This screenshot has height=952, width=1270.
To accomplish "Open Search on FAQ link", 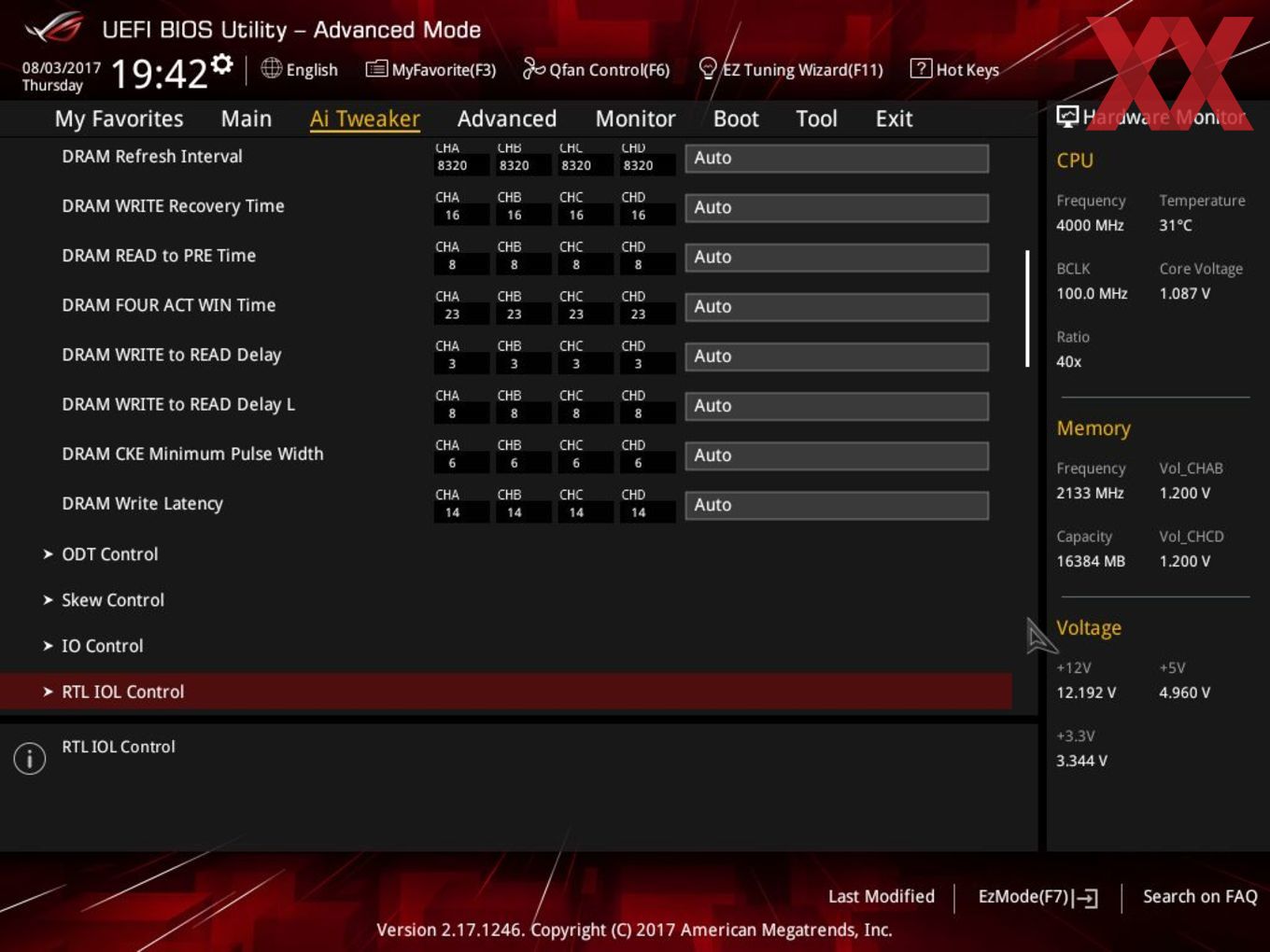I will (x=1200, y=896).
